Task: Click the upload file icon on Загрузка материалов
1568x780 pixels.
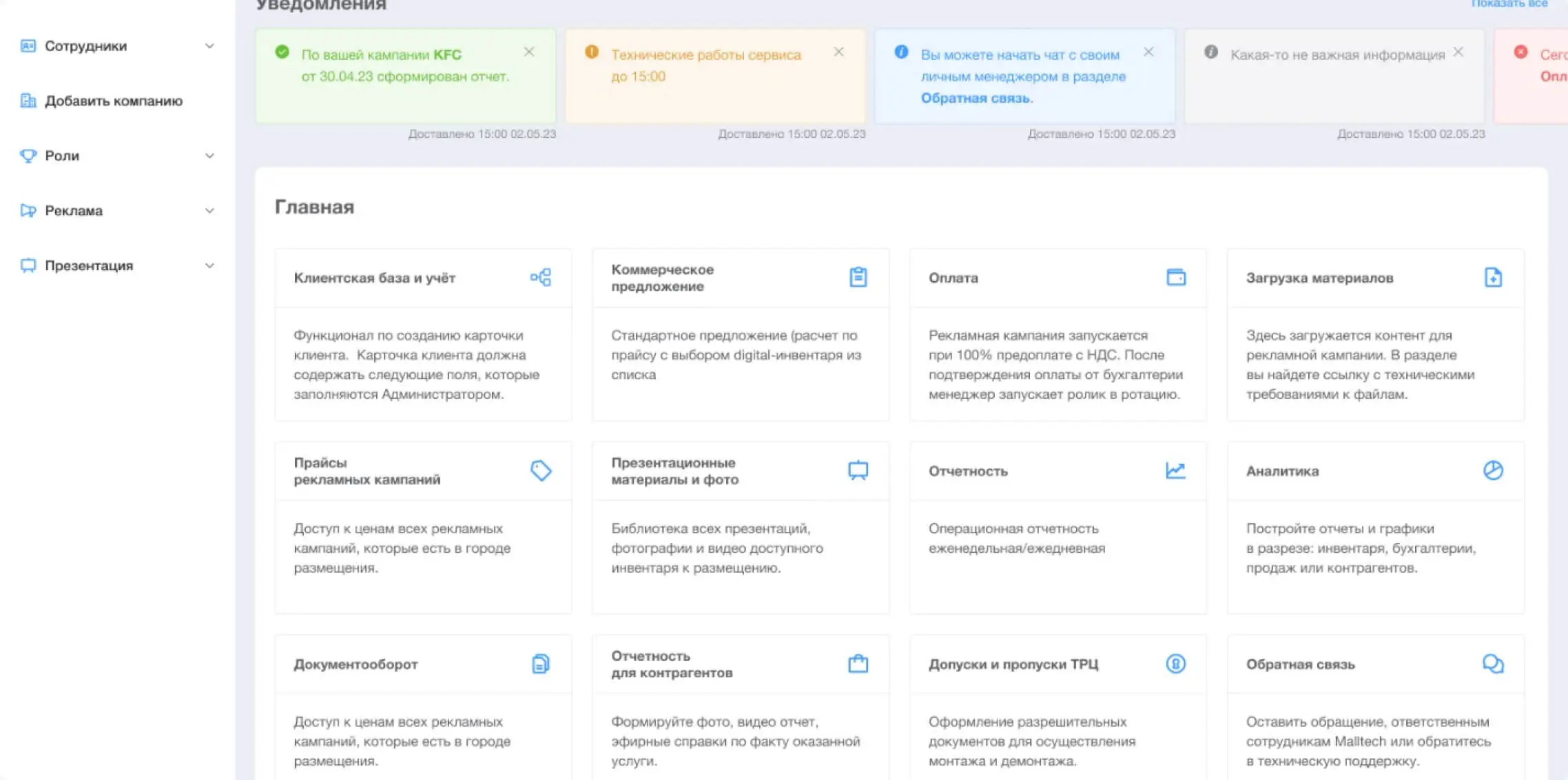Action: 1493,277
